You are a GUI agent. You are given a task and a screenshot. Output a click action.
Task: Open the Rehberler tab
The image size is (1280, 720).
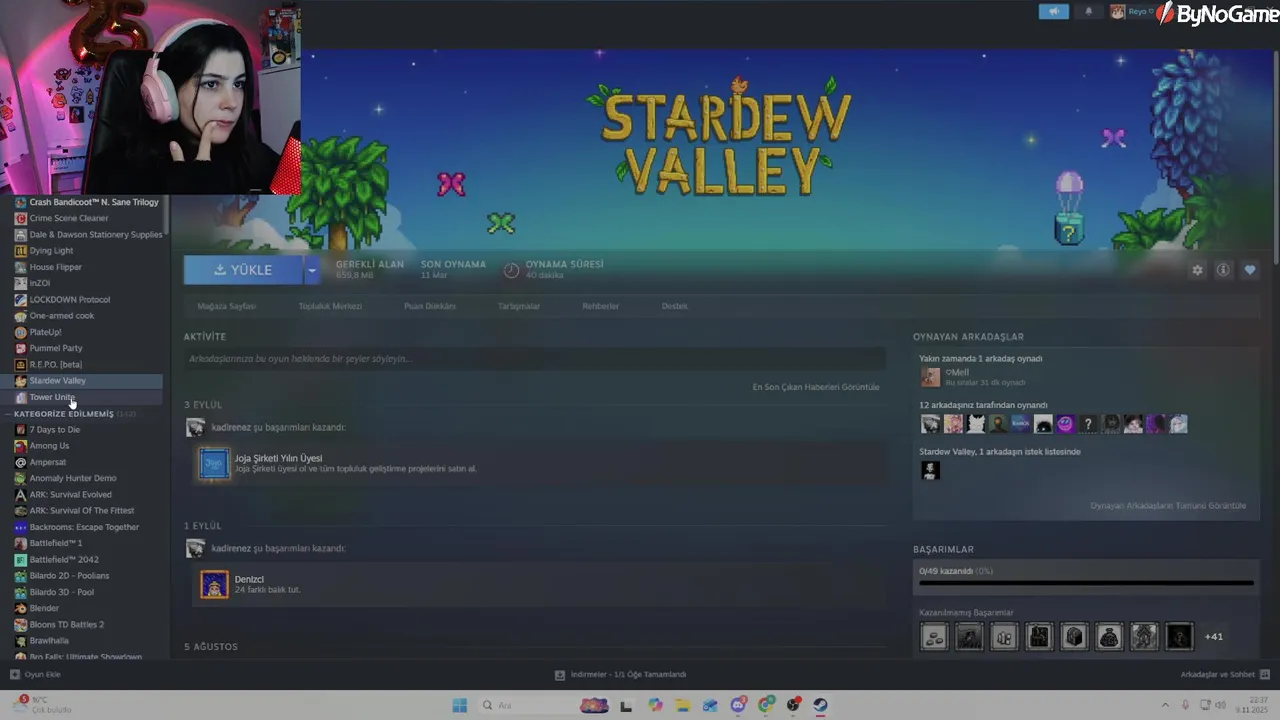[601, 306]
